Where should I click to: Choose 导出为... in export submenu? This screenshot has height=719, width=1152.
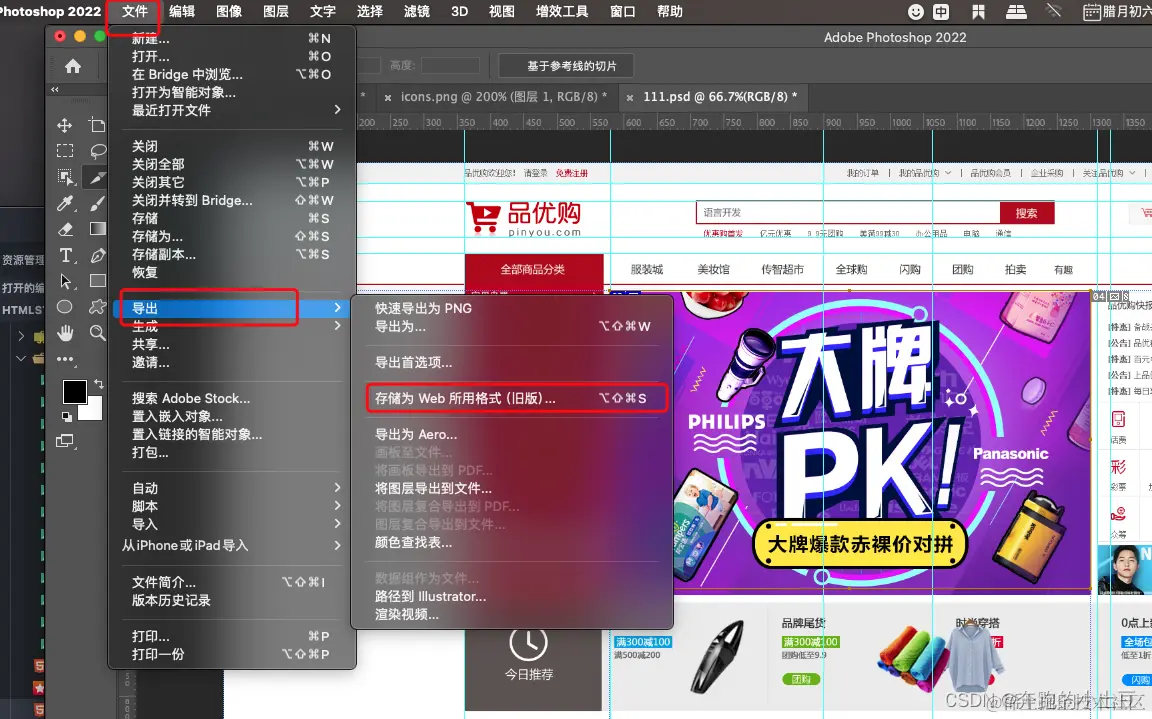pos(512,326)
